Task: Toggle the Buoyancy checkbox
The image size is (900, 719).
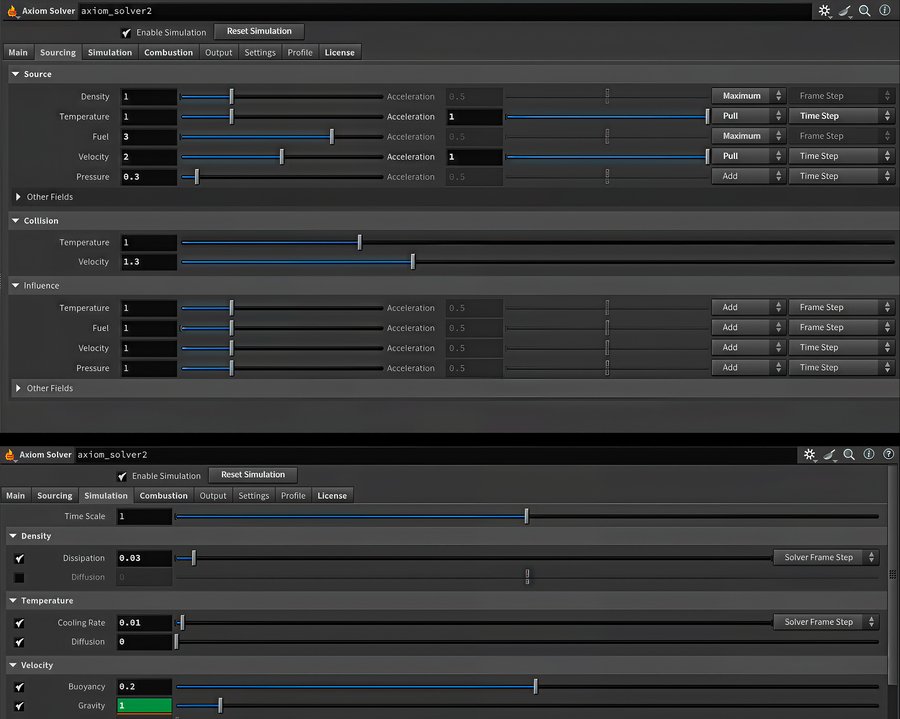Action: point(19,687)
